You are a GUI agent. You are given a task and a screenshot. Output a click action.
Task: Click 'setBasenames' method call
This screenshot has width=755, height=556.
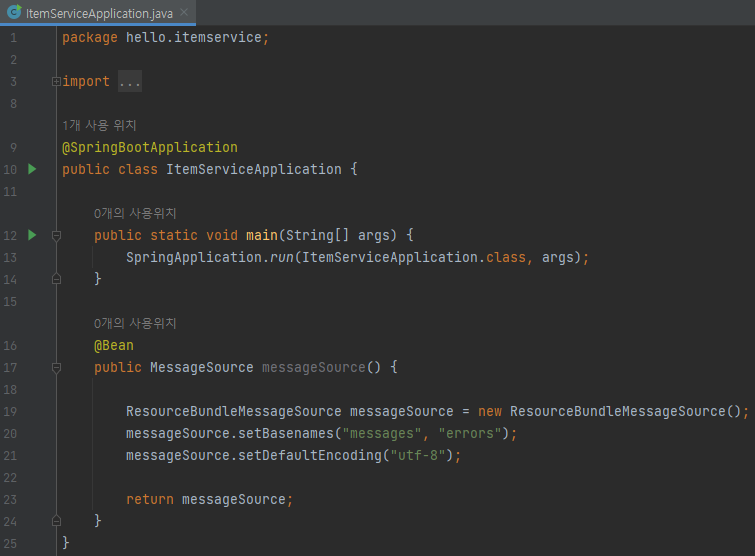coord(286,433)
